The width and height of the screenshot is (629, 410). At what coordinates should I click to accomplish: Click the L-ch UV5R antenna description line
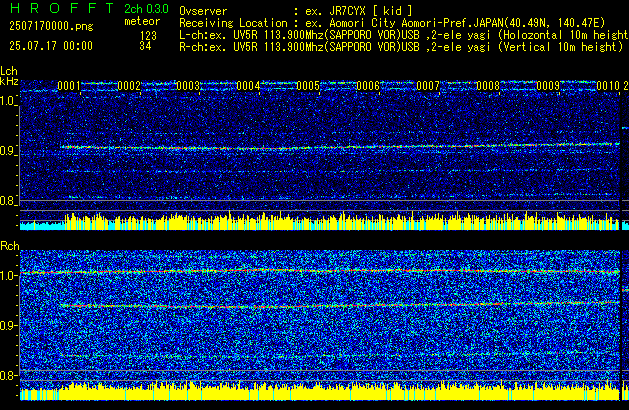click(404, 35)
